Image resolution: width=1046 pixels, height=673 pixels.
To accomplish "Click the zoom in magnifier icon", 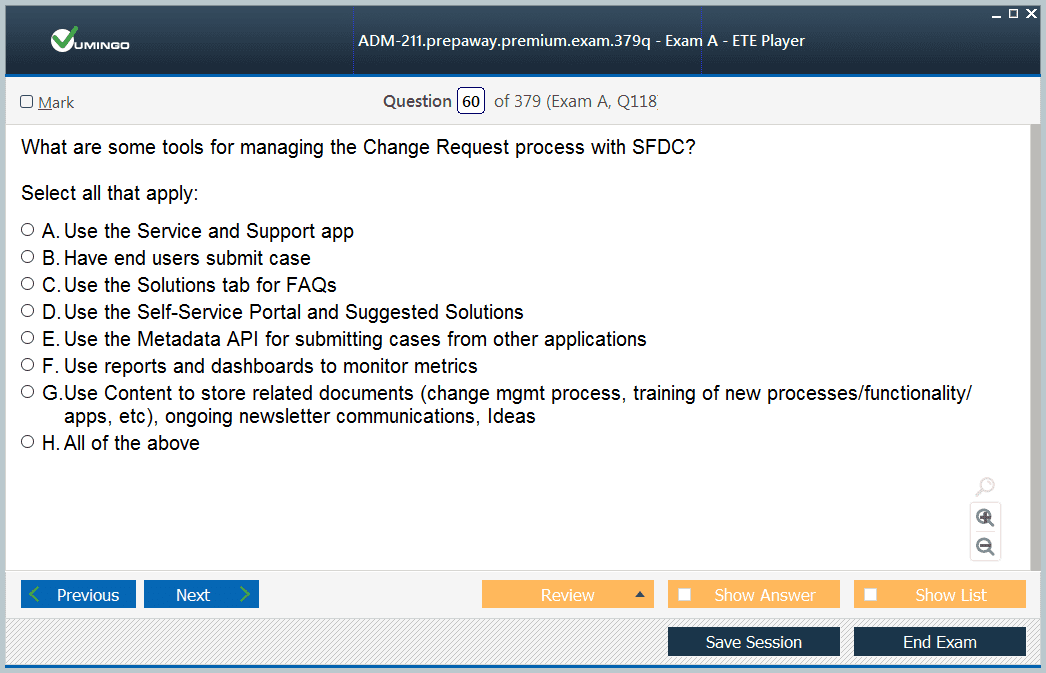I will (985, 518).
